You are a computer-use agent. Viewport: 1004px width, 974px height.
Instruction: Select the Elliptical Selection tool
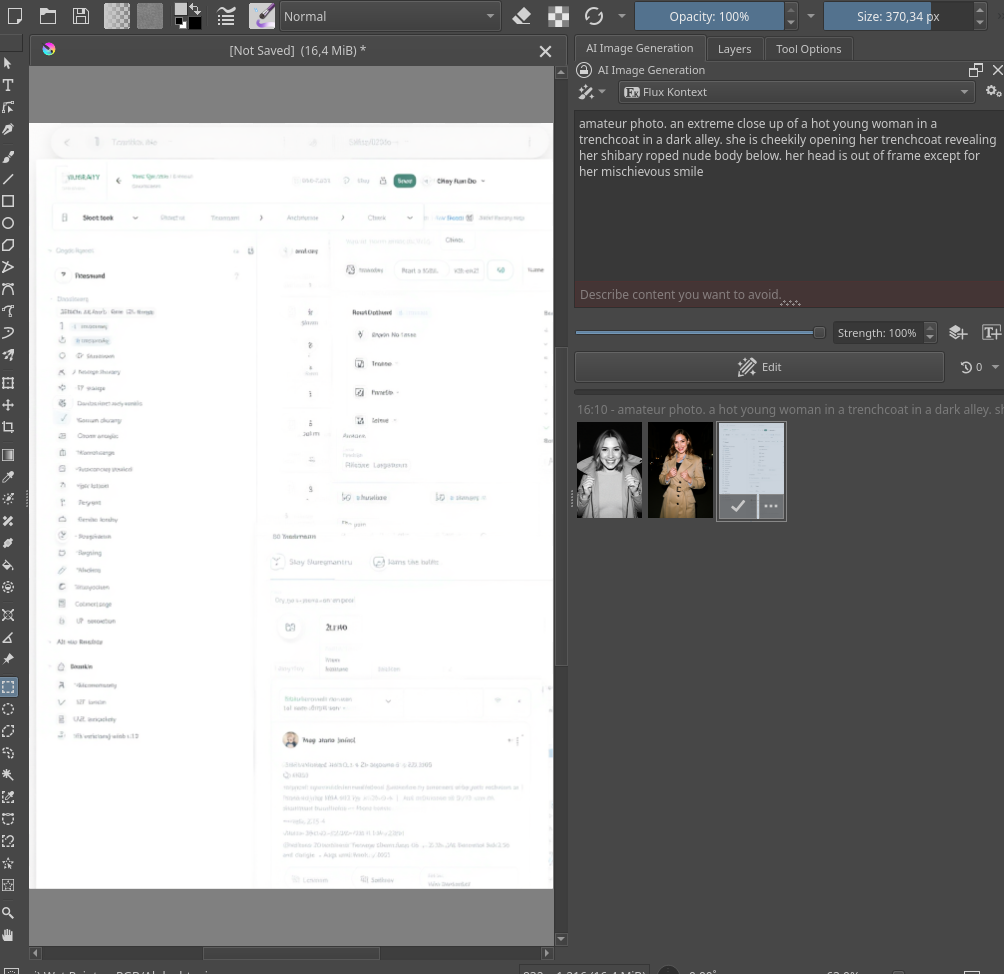click(8, 709)
